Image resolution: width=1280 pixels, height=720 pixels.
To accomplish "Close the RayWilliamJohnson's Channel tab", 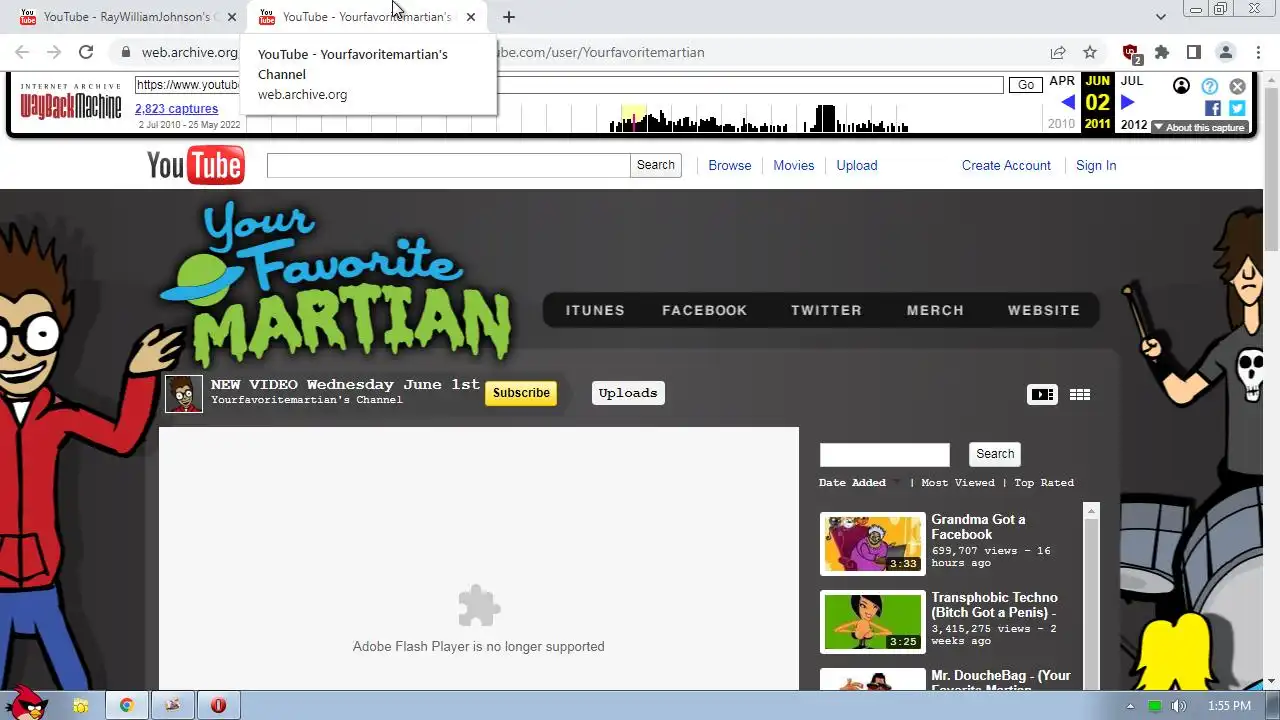I will point(232,17).
